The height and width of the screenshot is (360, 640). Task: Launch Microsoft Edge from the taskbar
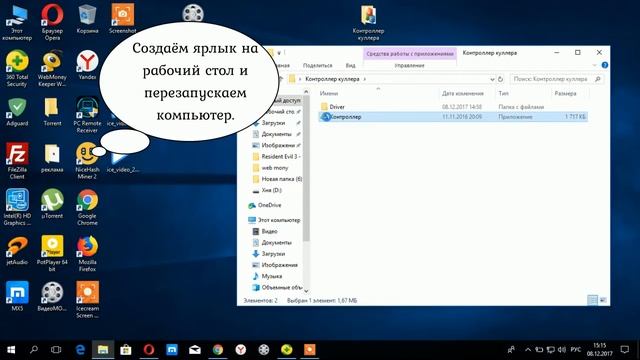pyautogui.click(x=80, y=350)
